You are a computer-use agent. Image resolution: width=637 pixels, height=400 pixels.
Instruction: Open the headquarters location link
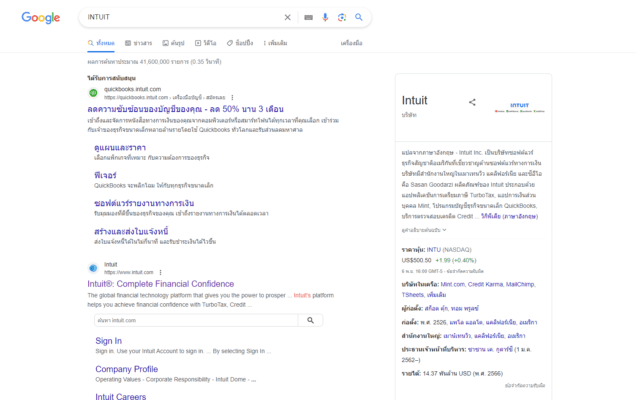click(484, 336)
